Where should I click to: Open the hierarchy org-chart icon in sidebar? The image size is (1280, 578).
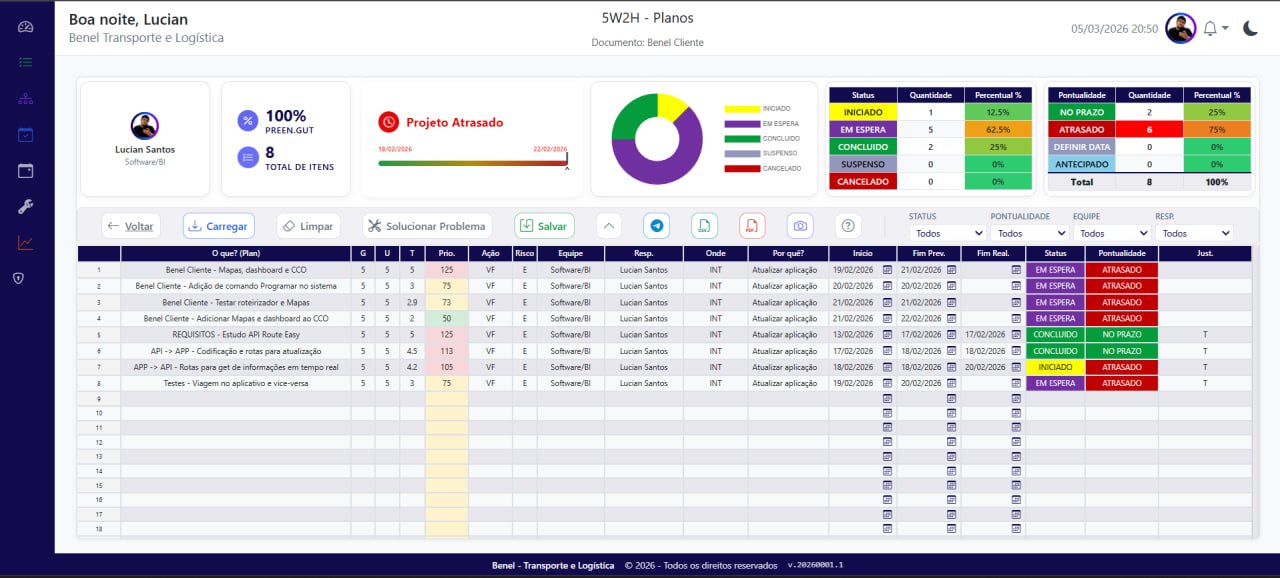[26, 98]
